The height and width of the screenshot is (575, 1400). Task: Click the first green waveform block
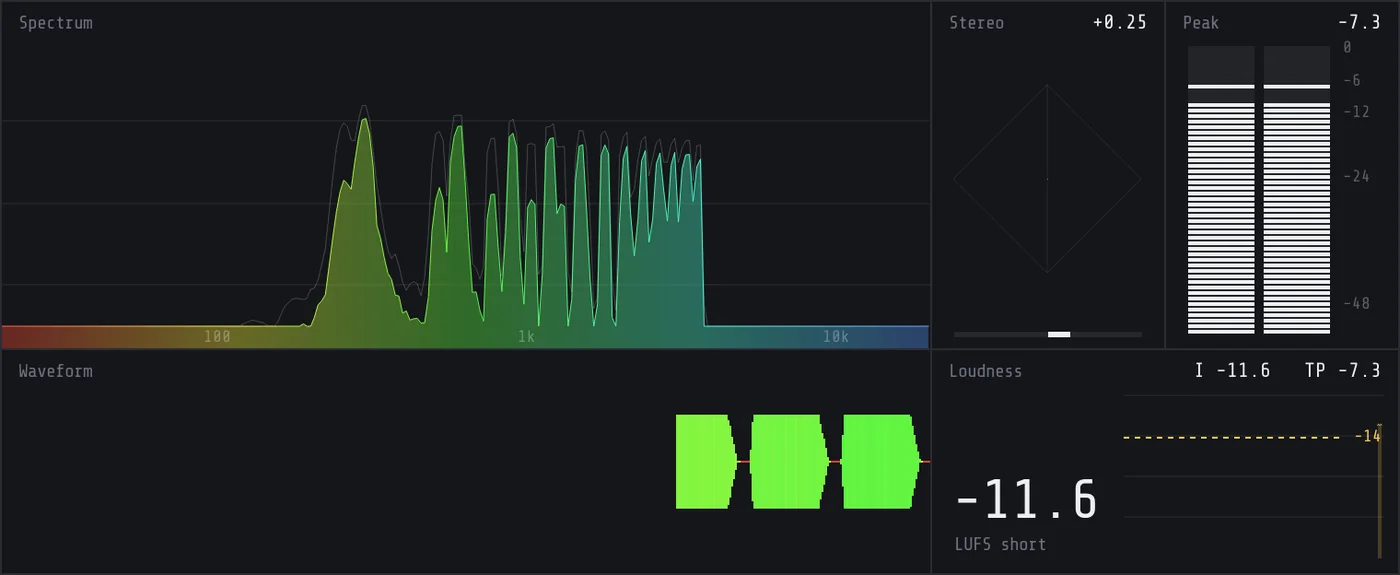(x=706, y=462)
